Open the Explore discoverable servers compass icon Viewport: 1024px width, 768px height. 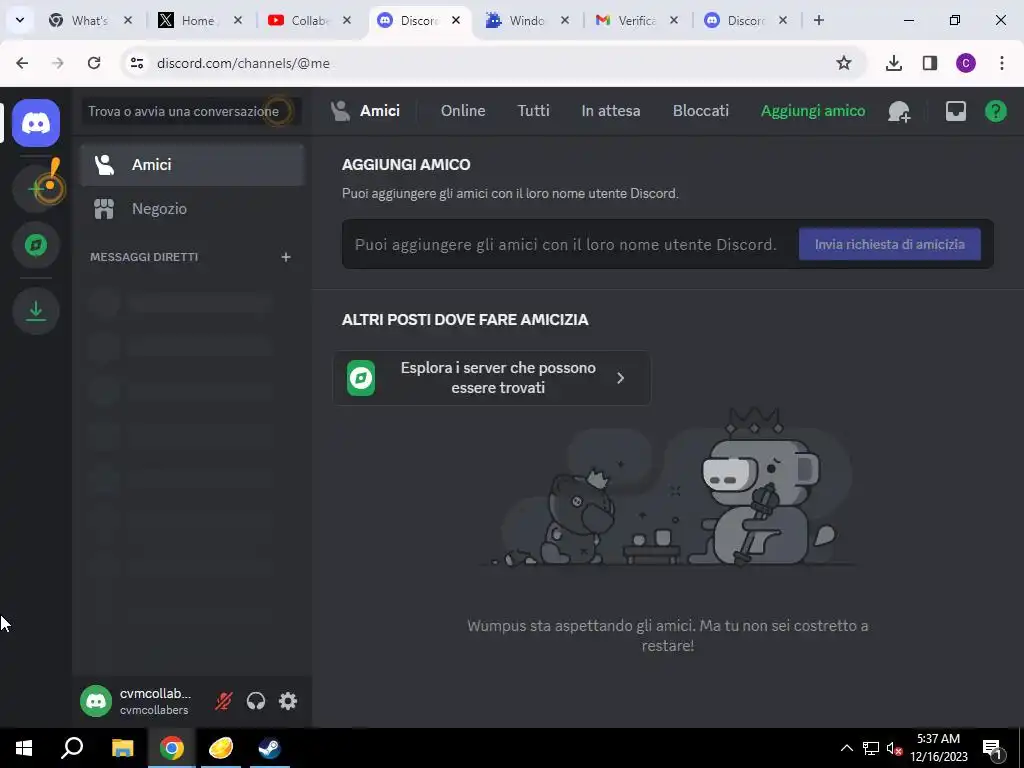[36, 245]
